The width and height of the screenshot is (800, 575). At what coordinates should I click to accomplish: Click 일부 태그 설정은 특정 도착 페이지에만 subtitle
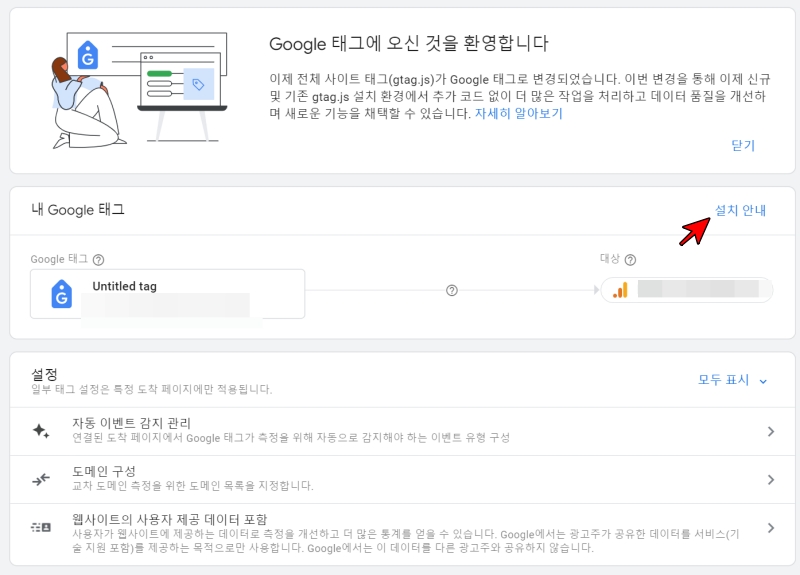click(152, 389)
